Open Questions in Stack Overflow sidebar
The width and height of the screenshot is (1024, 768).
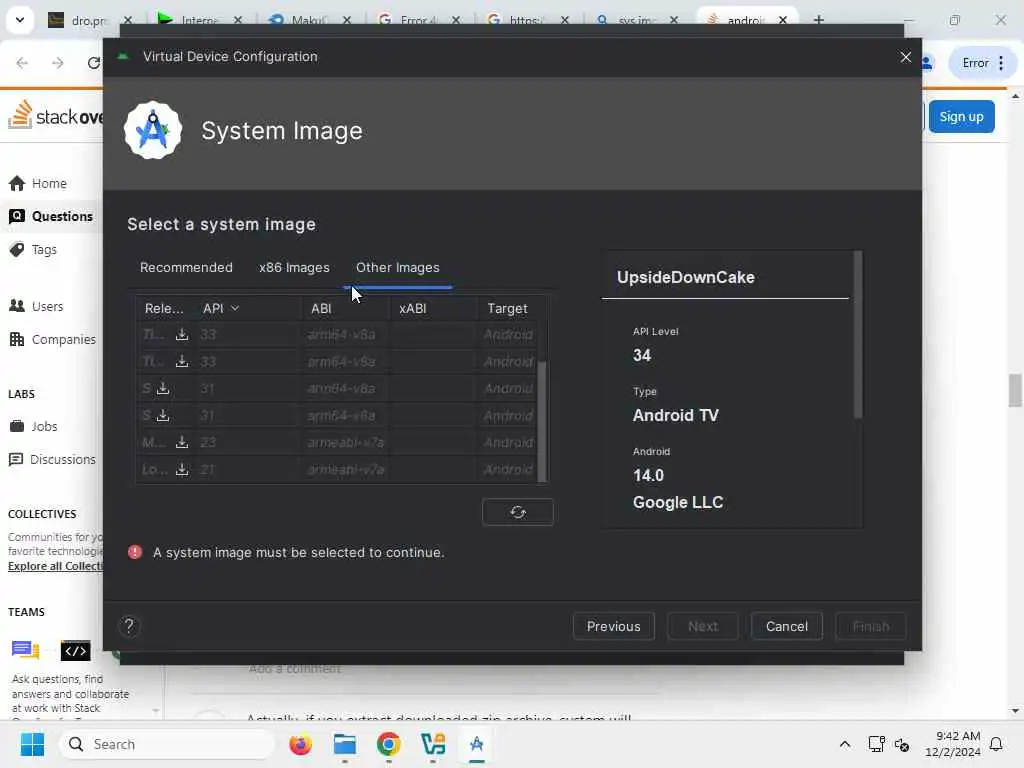(x=52, y=216)
